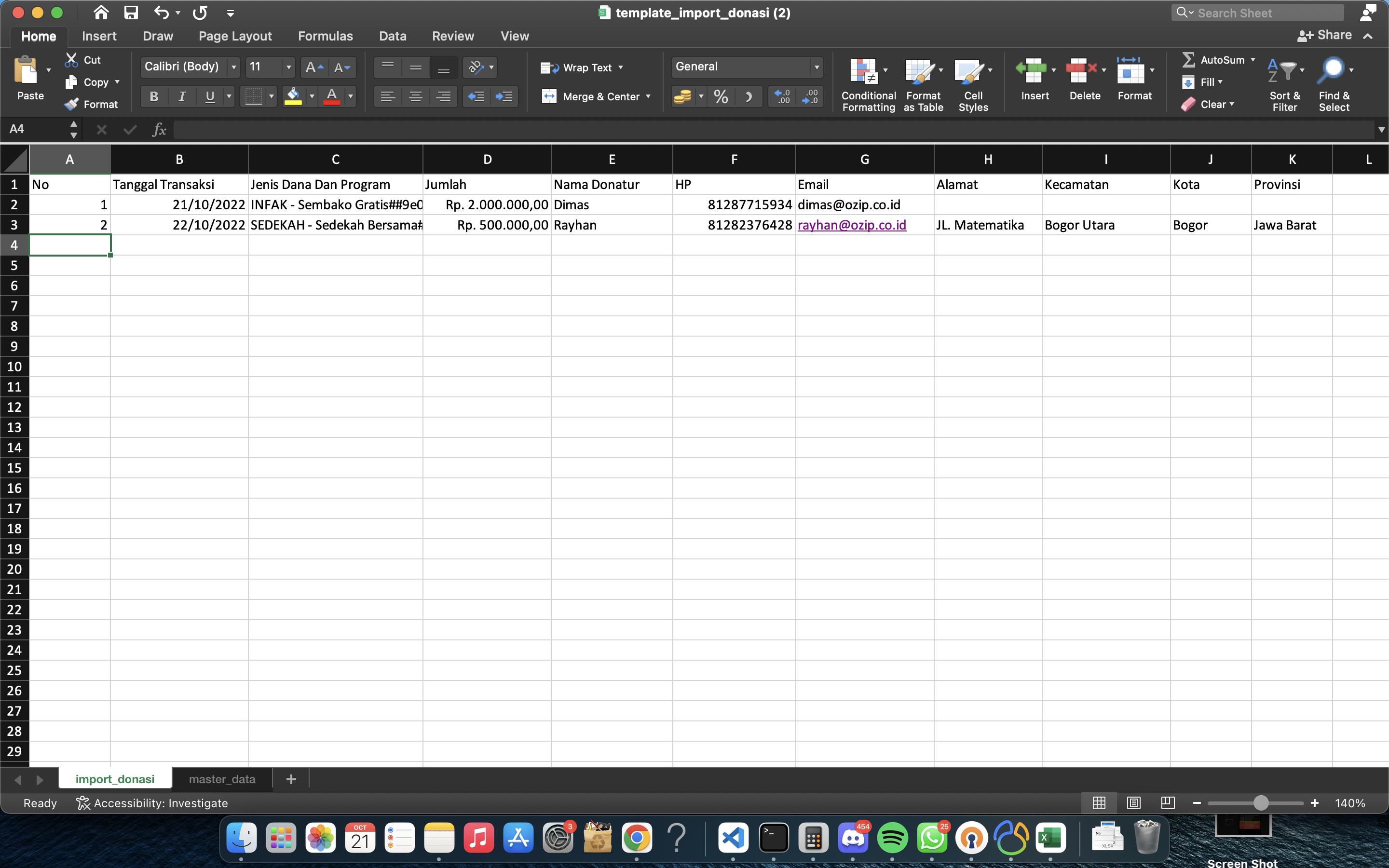Open the Formulas ribbon tab
1389x868 pixels.
tap(325, 36)
